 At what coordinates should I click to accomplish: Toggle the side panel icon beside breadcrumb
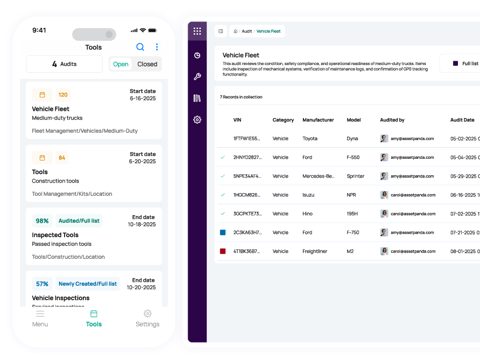click(221, 31)
